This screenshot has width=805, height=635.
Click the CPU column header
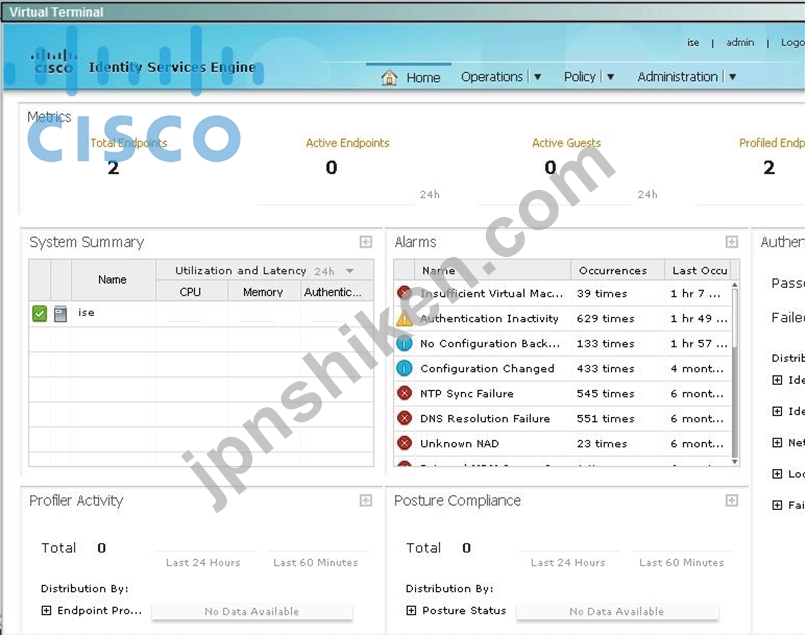[191, 291]
